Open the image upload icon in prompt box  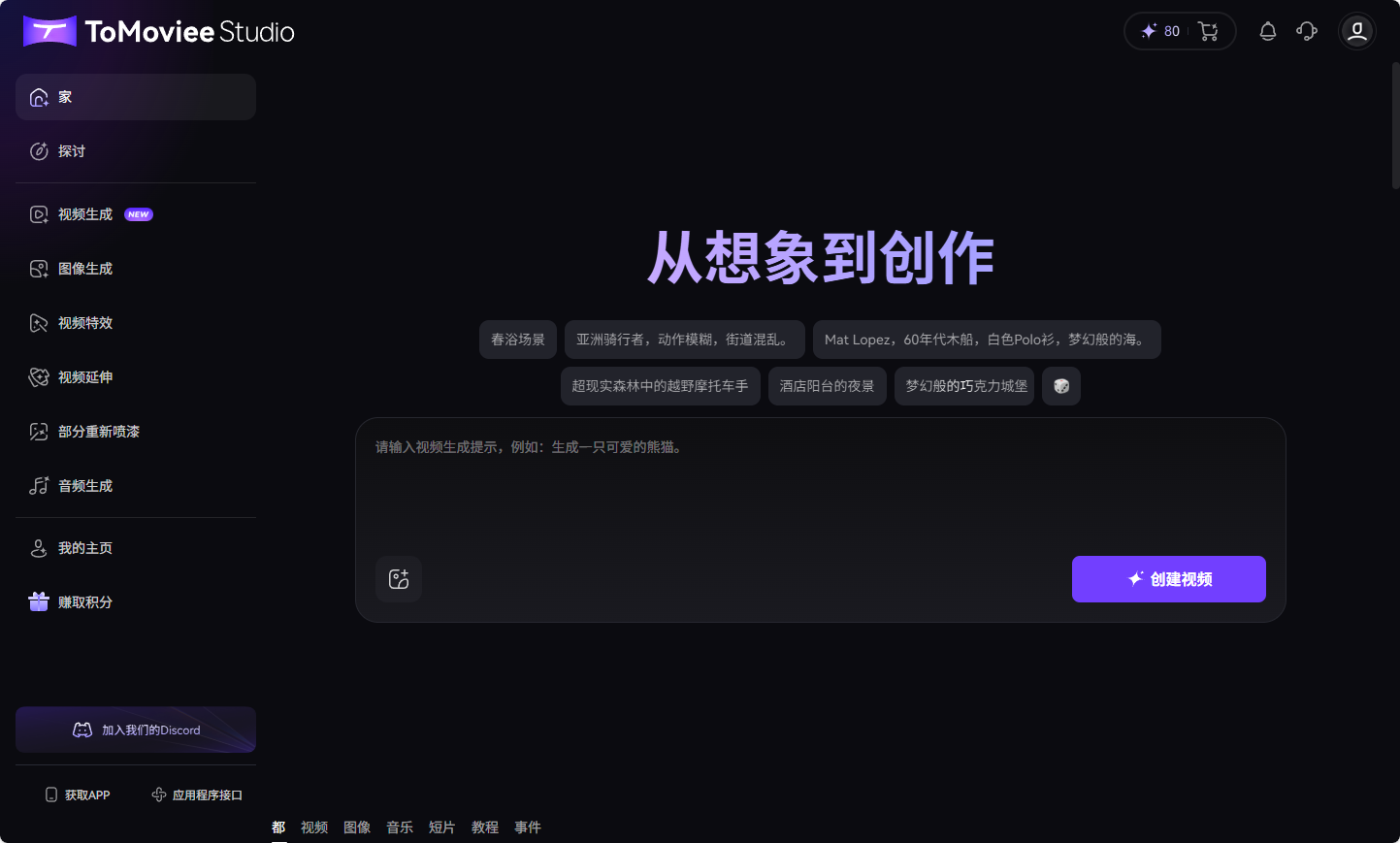[x=399, y=579]
